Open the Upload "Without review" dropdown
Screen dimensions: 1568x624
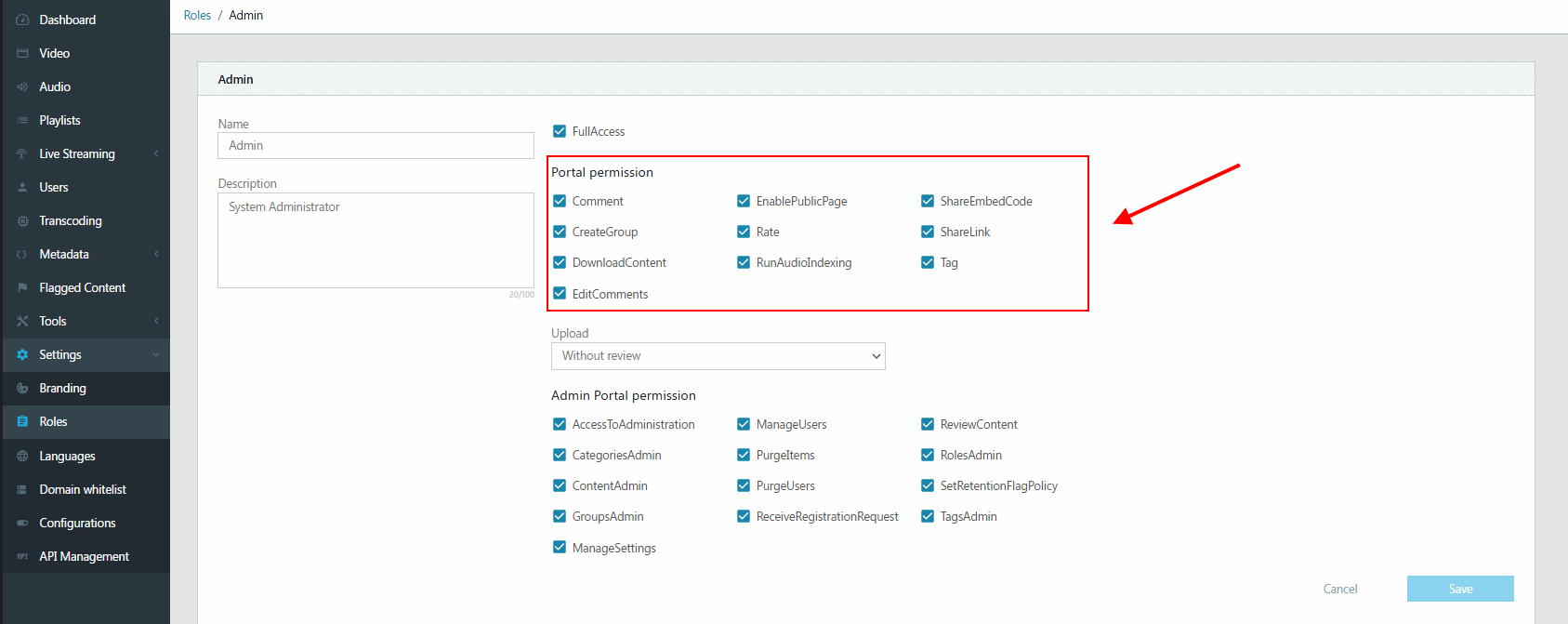718,356
